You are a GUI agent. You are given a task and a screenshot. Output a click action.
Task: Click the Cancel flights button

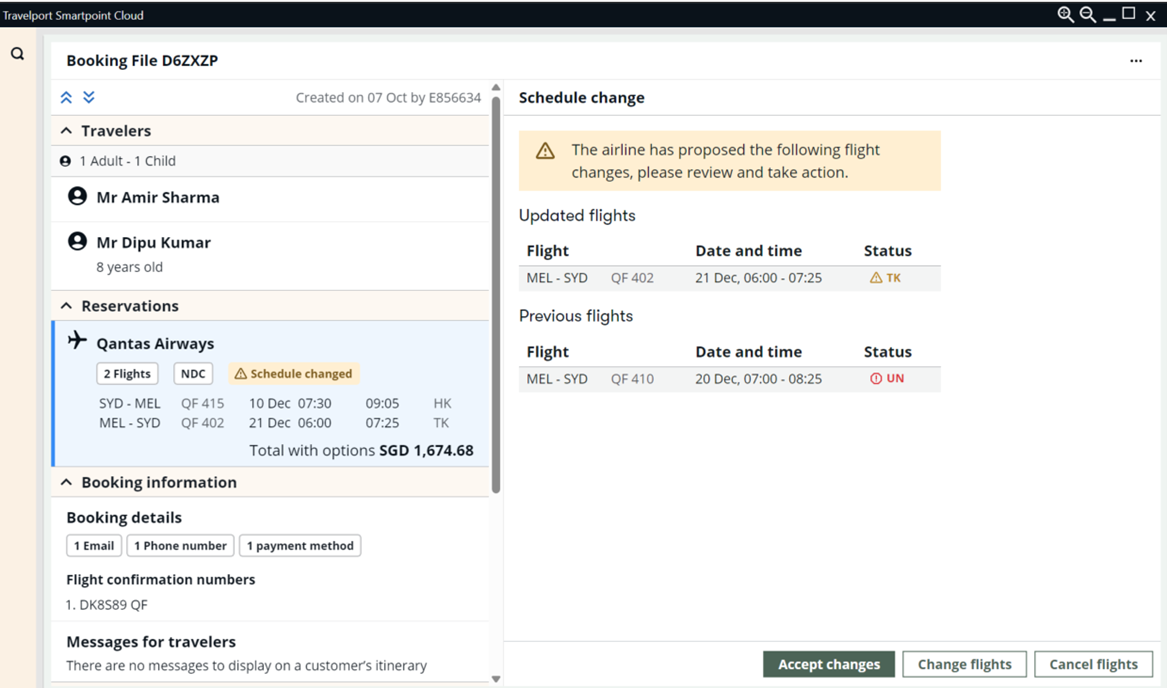(x=1093, y=664)
